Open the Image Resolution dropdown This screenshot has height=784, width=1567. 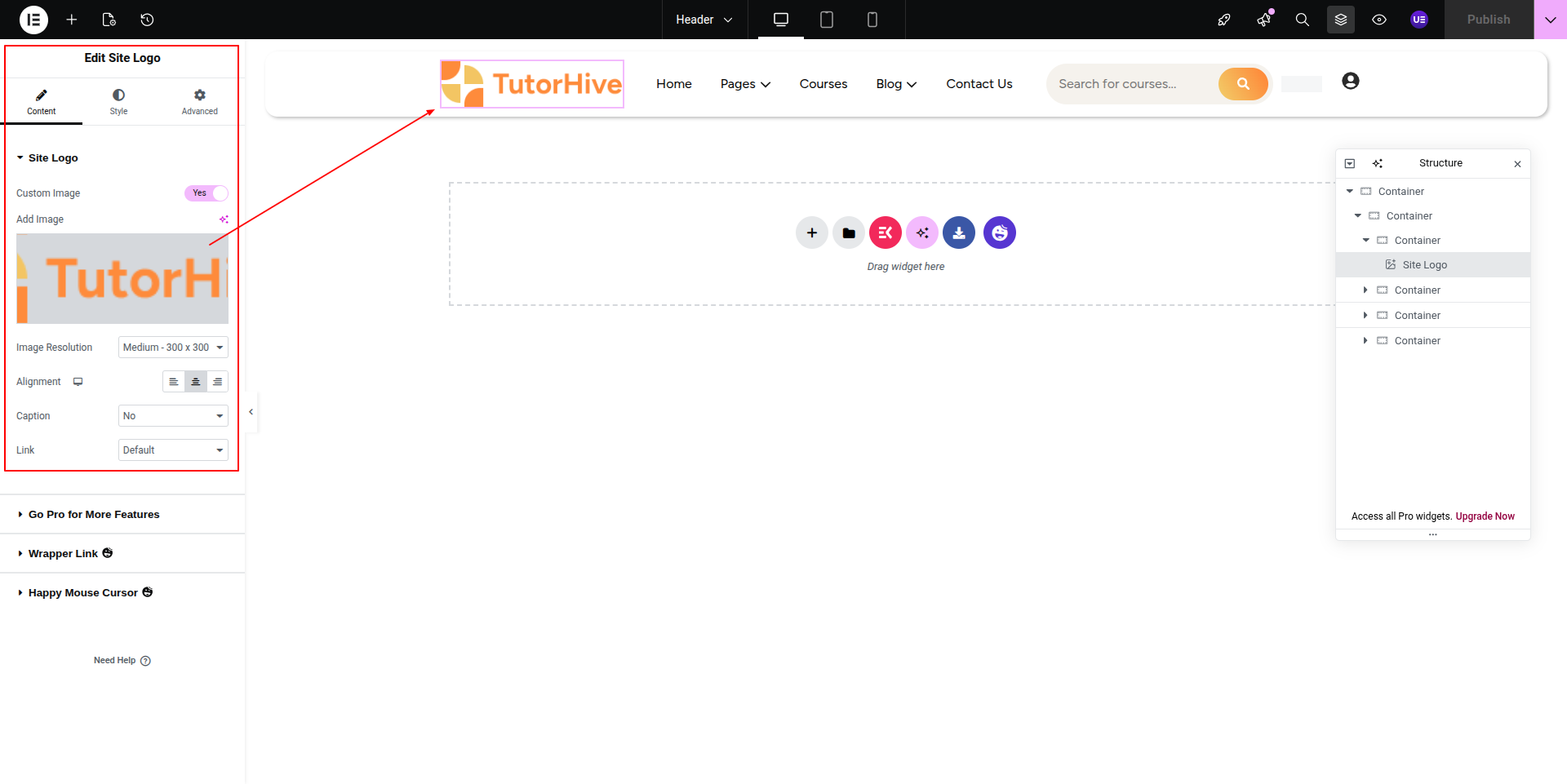point(173,348)
